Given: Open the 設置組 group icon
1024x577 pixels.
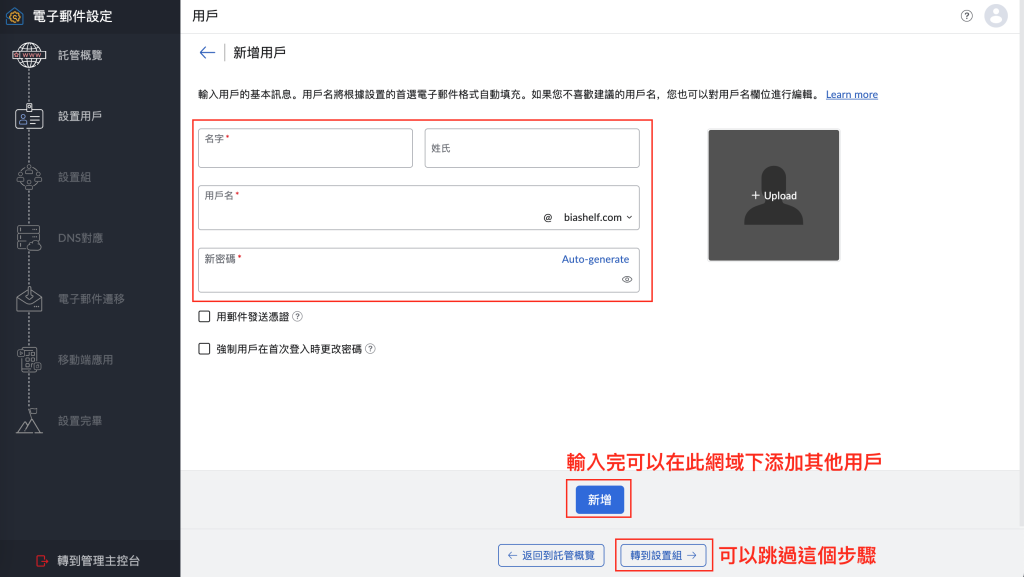Looking at the screenshot, I should tap(29, 177).
